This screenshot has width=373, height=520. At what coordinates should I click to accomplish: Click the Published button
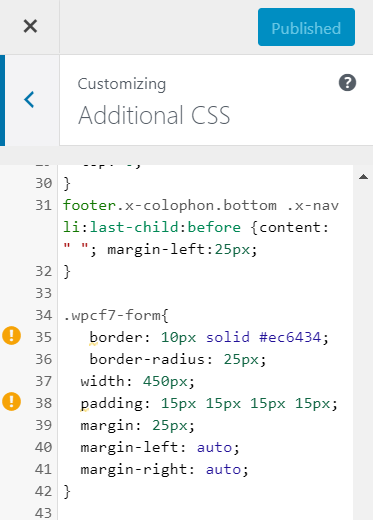[x=306, y=27]
